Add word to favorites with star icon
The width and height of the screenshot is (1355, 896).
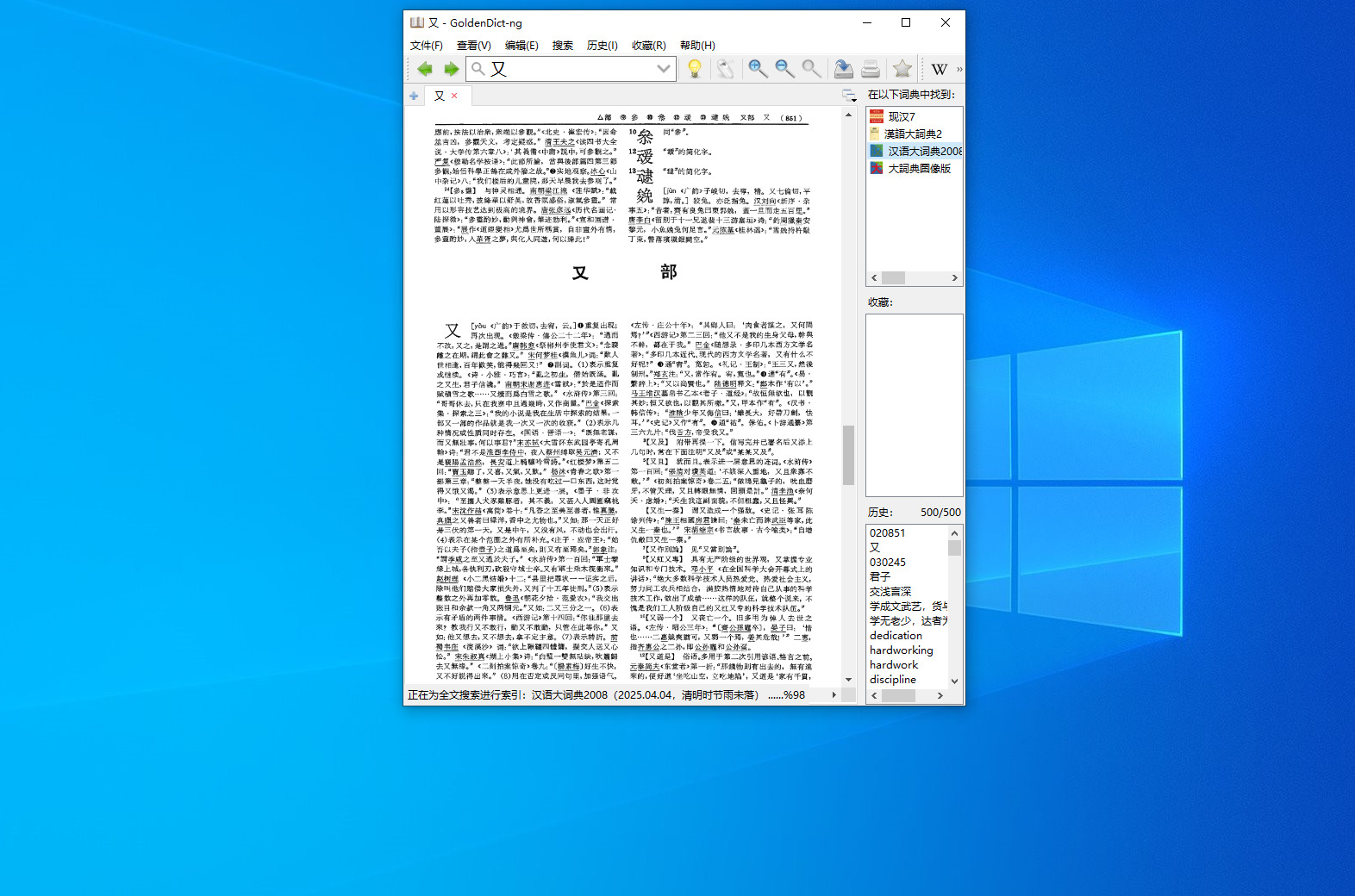click(902, 69)
